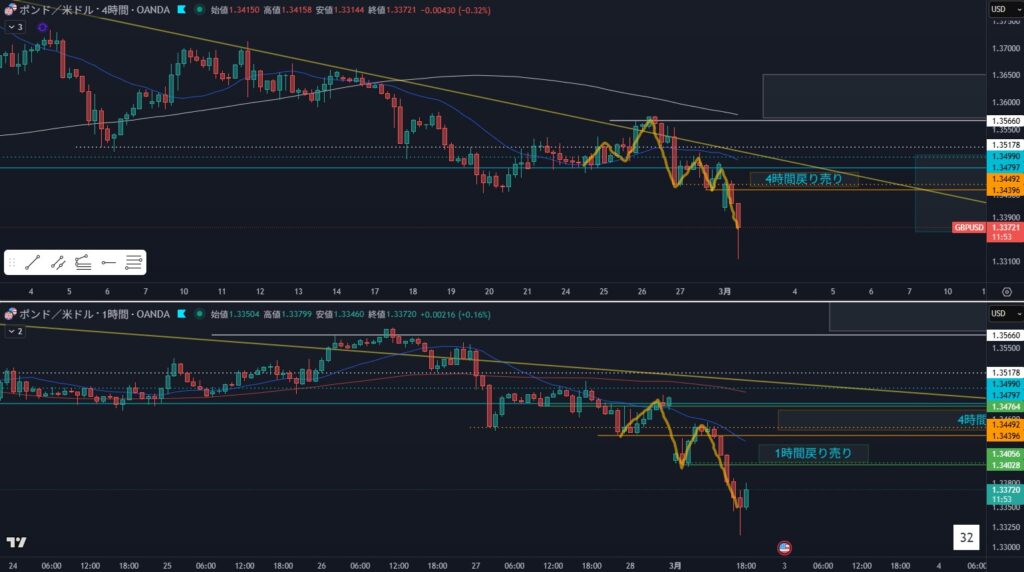This screenshot has width=1024, height=572.
Task: Select the trend line drawing tool
Action: pyautogui.click(x=32, y=263)
